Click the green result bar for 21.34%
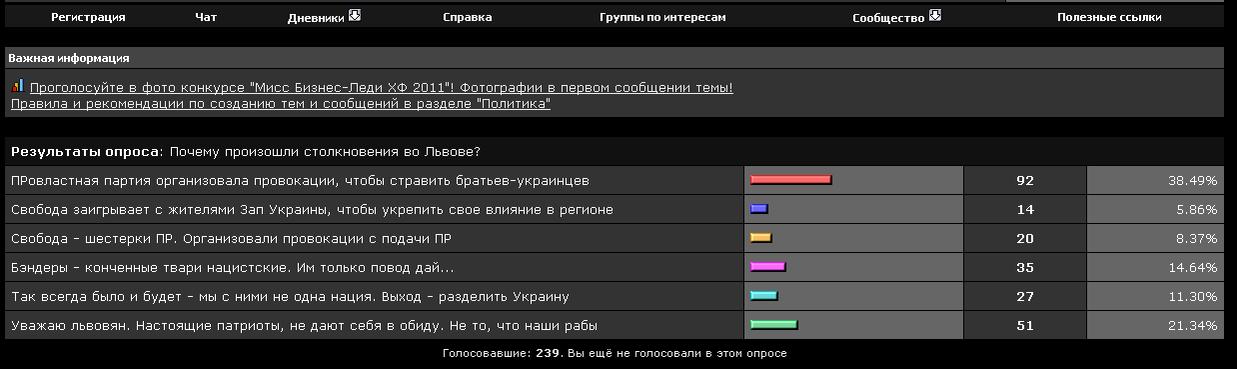The image size is (1237, 369). 774,325
